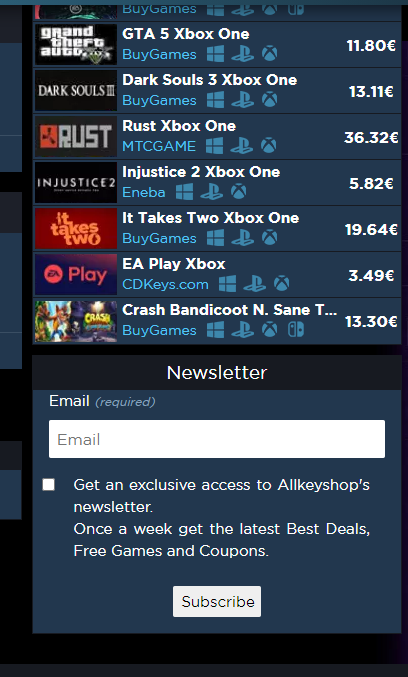Open the CDKeys.com store link
This screenshot has width=408, height=677.
coord(165,285)
